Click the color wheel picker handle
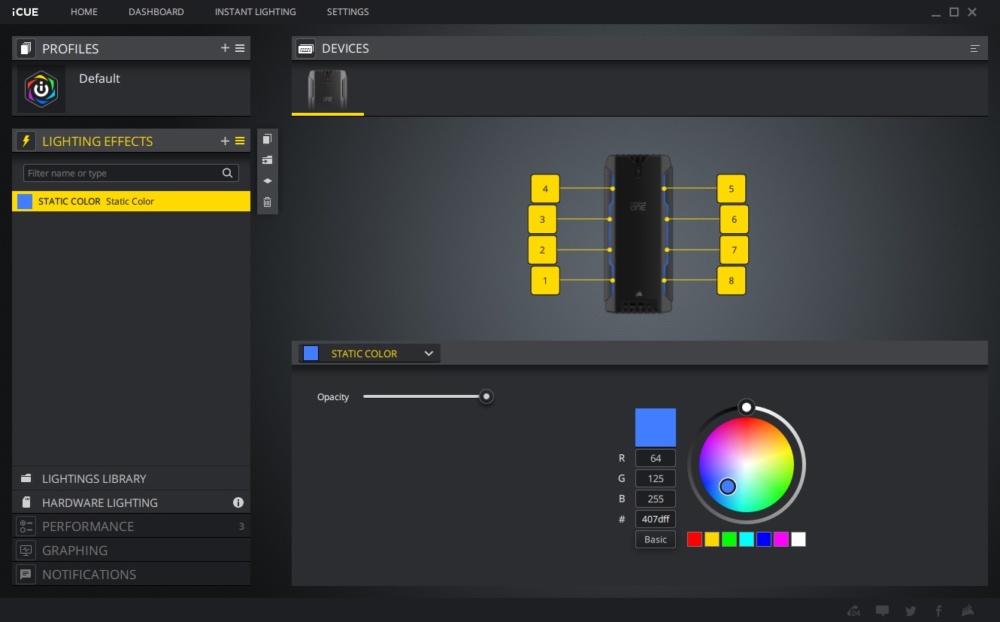Viewport: 1000px width, 622px height. (x=728, y=487)
